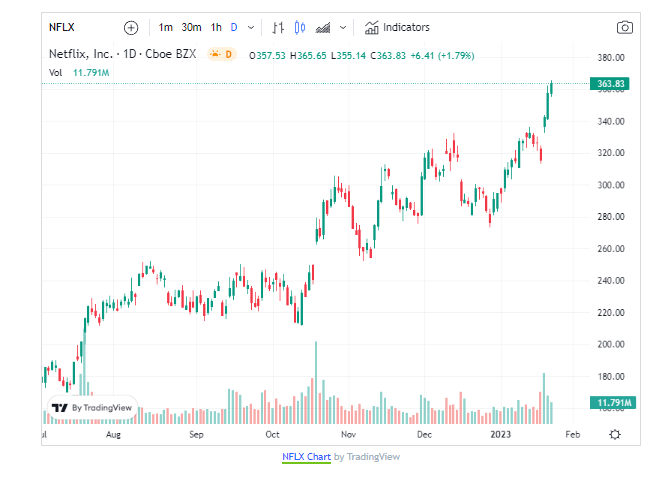
Task: Switch to 30m timeframe
Action: point(191,27)
